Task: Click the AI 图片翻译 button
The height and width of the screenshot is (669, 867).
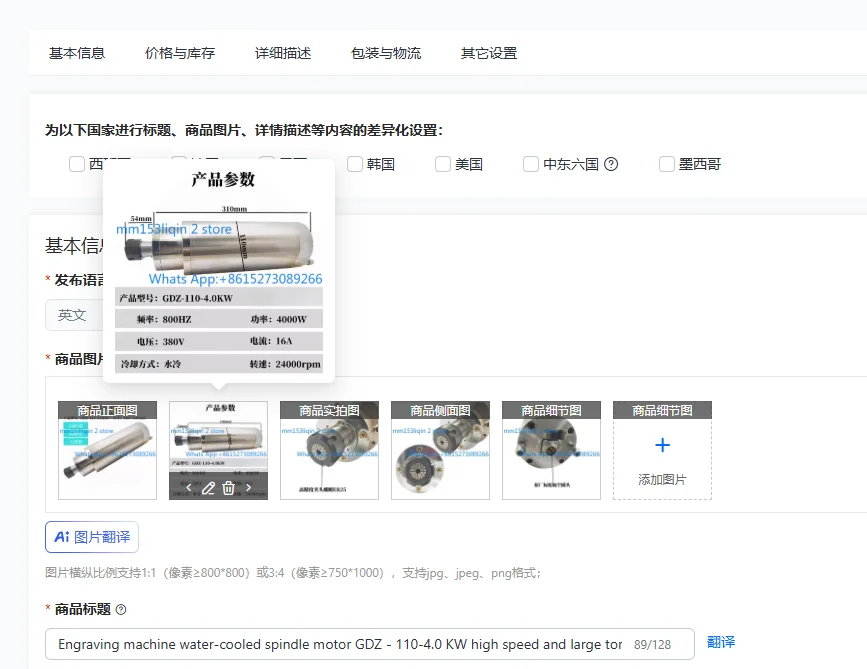Action: (92, 537)
